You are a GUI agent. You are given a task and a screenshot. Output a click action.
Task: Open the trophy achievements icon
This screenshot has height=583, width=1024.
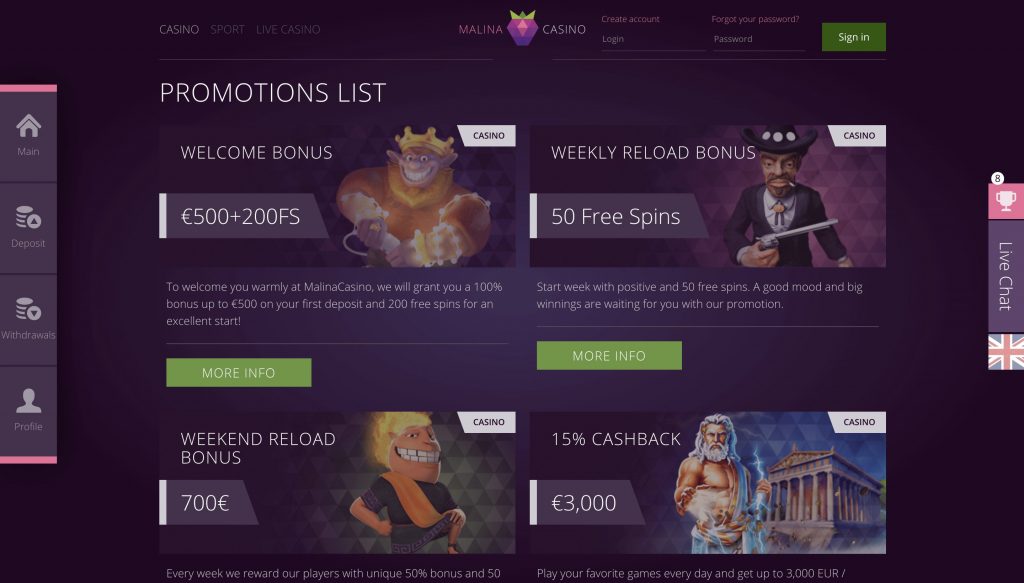pos(1006,201)
